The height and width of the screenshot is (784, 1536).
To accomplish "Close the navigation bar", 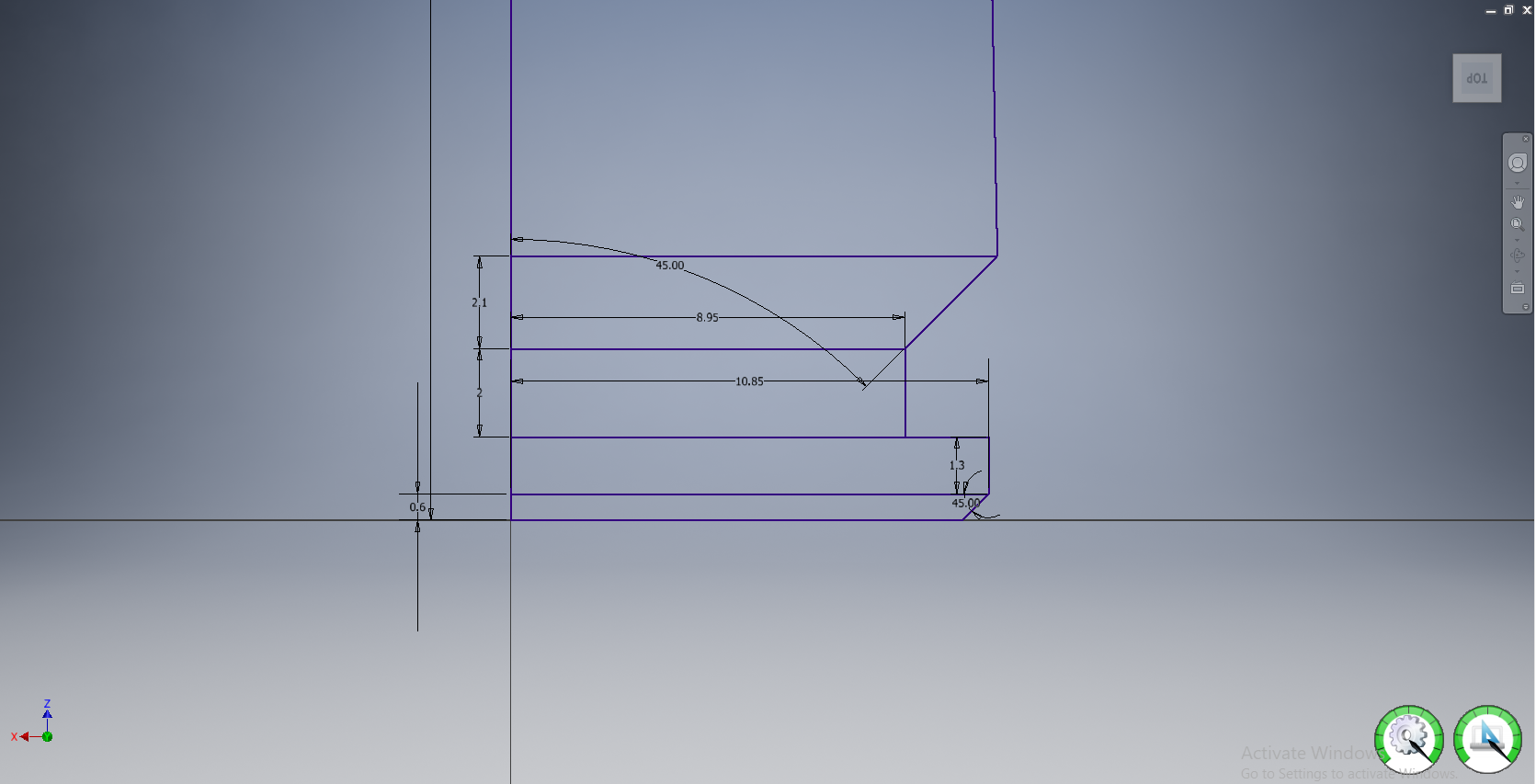I will click(x=1525, y=139).
